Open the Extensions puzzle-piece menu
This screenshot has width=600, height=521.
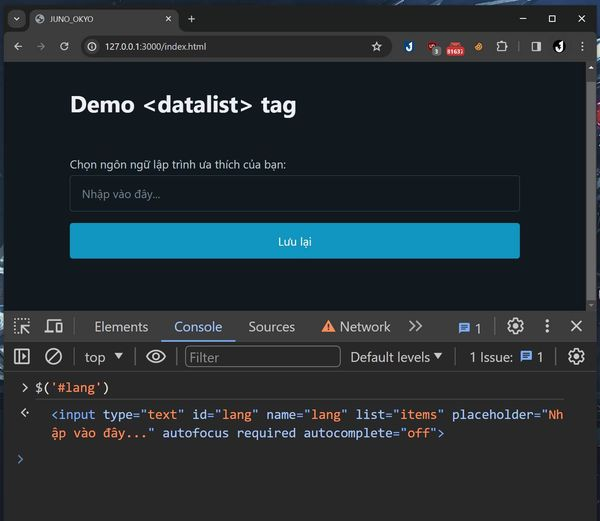[x=502, y=47]
